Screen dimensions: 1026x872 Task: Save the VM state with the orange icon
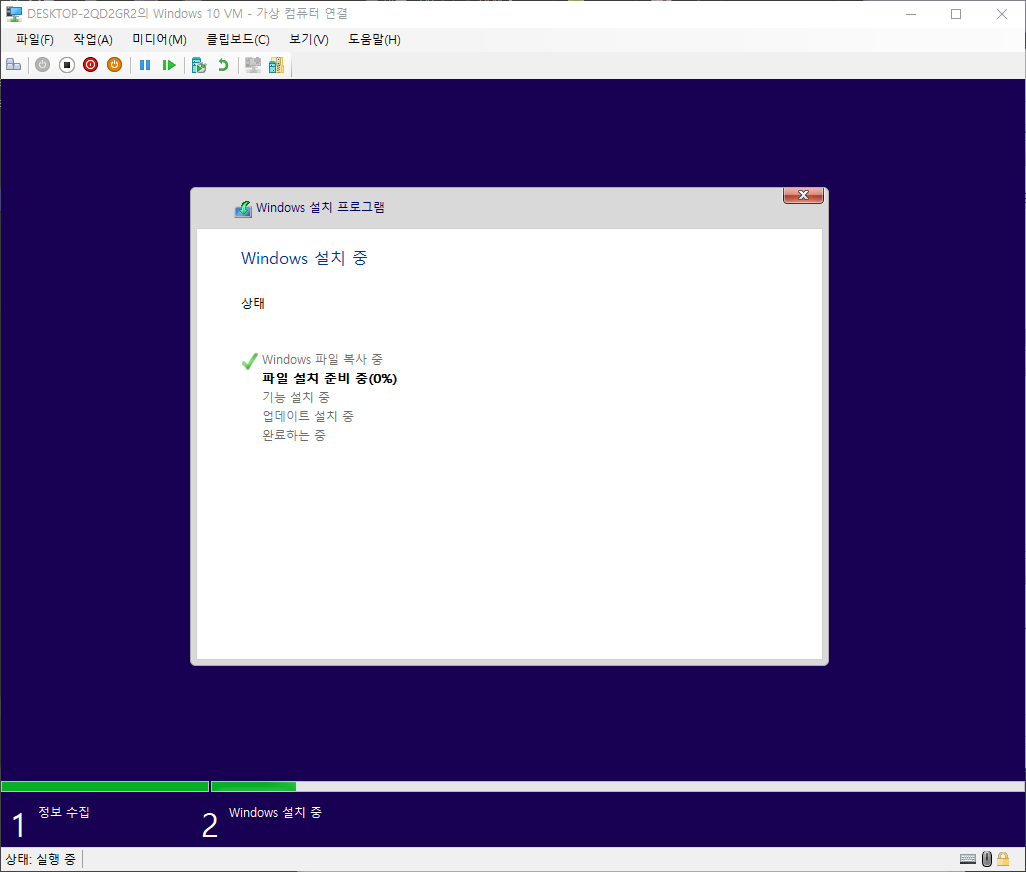click(115, 65)
